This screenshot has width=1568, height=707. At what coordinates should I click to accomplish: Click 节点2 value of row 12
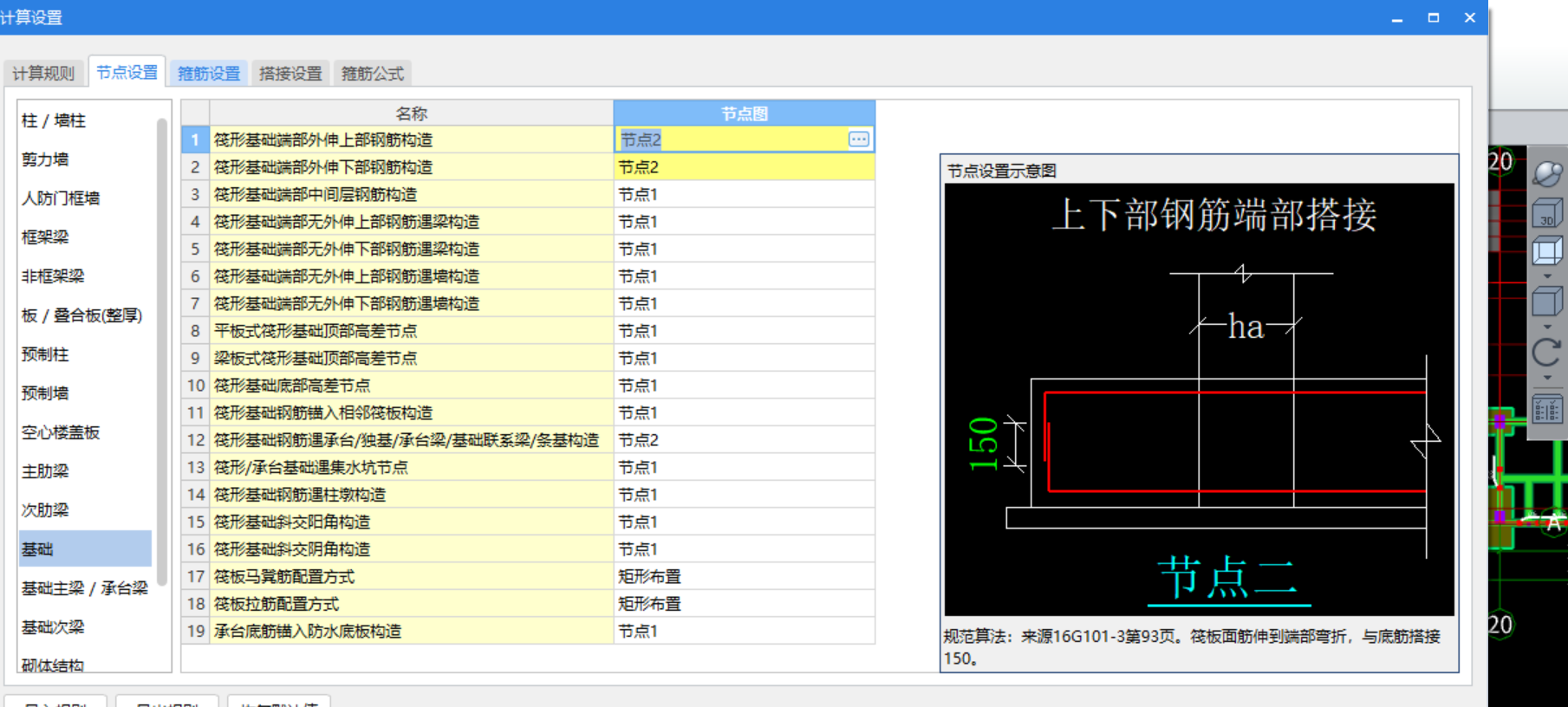[x=744, y=440]
